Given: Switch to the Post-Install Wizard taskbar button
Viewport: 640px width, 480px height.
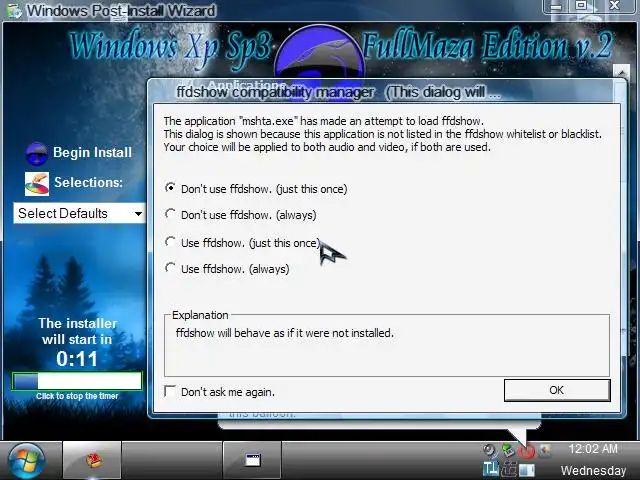Looking at the screenshot, I should click(92, 460).
